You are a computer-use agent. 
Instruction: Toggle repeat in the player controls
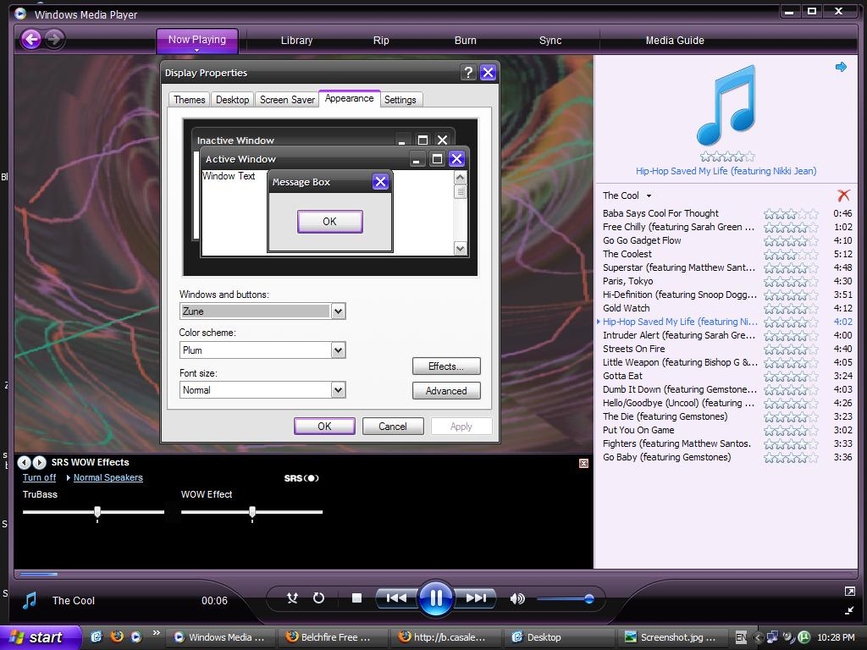pos(318,598)
